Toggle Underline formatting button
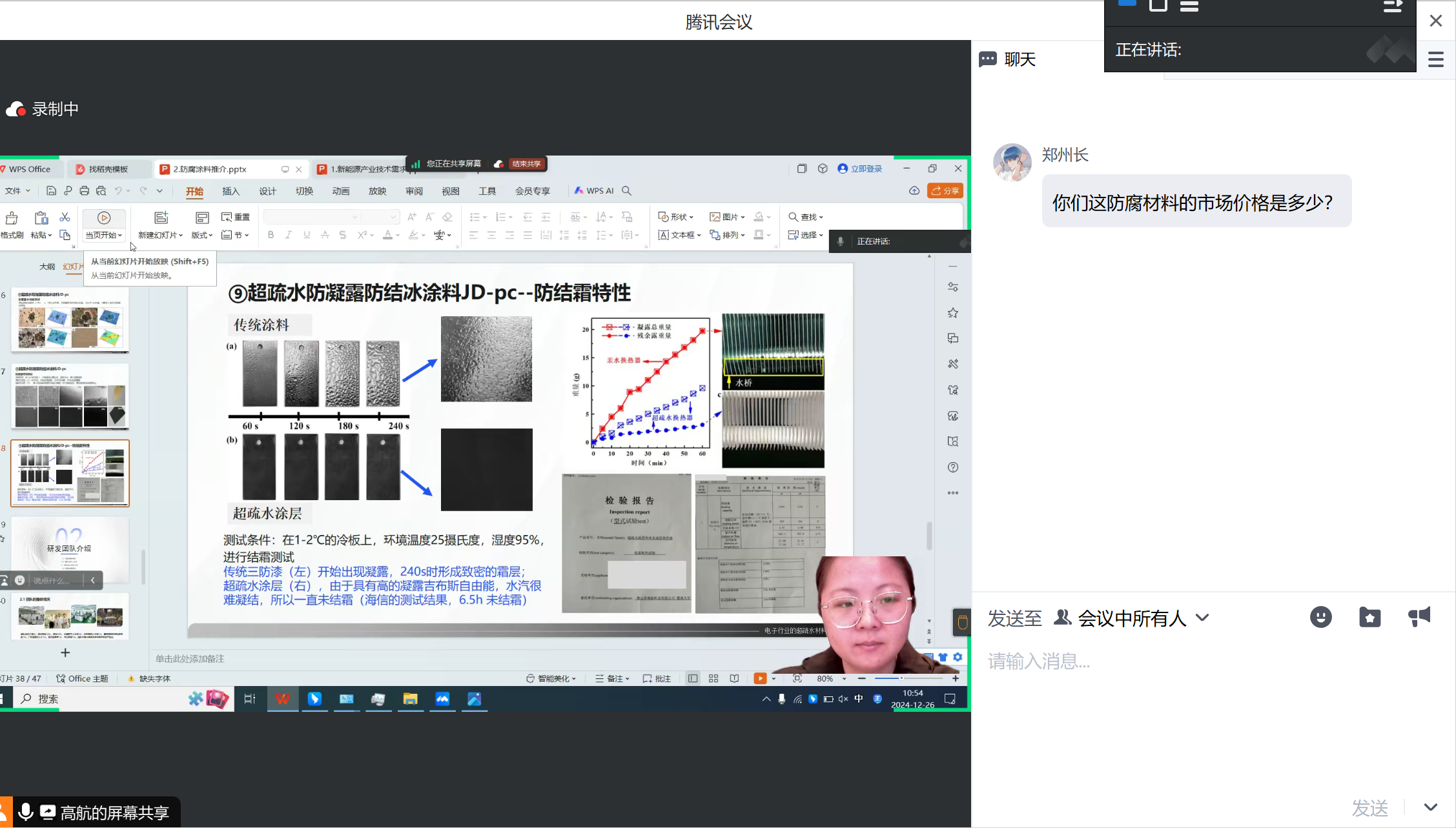The image size is (1456, 828). pyautogui.click(x=307, y=235)
